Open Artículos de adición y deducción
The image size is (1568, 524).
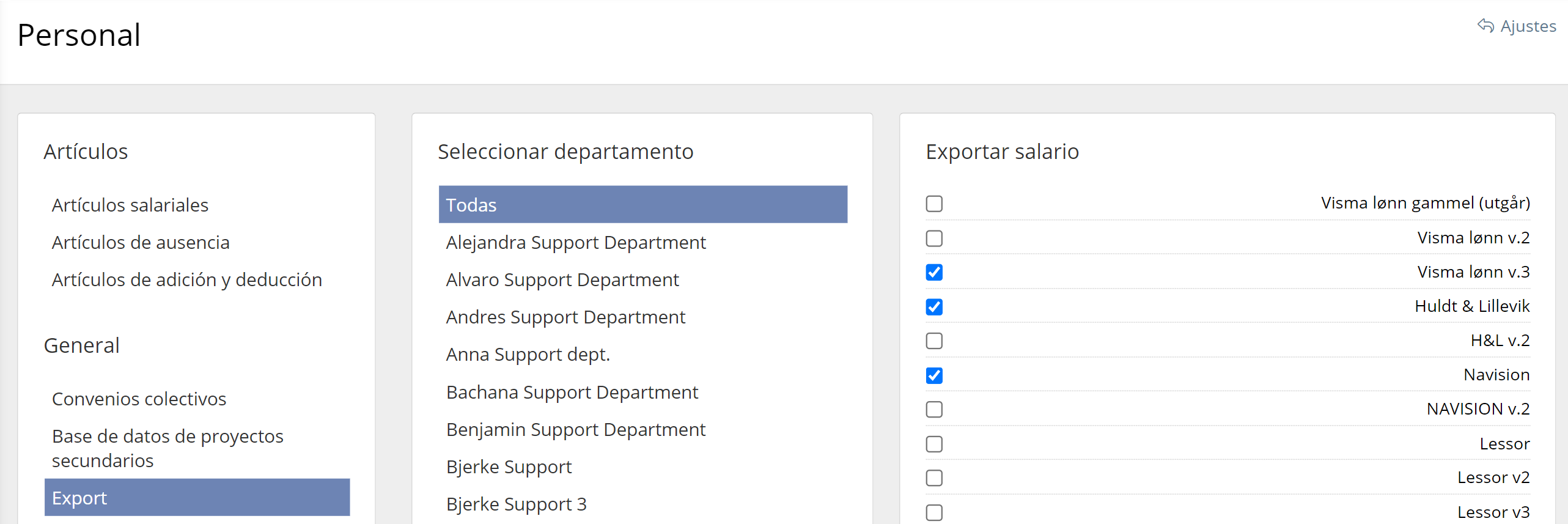tap(186, 279)
